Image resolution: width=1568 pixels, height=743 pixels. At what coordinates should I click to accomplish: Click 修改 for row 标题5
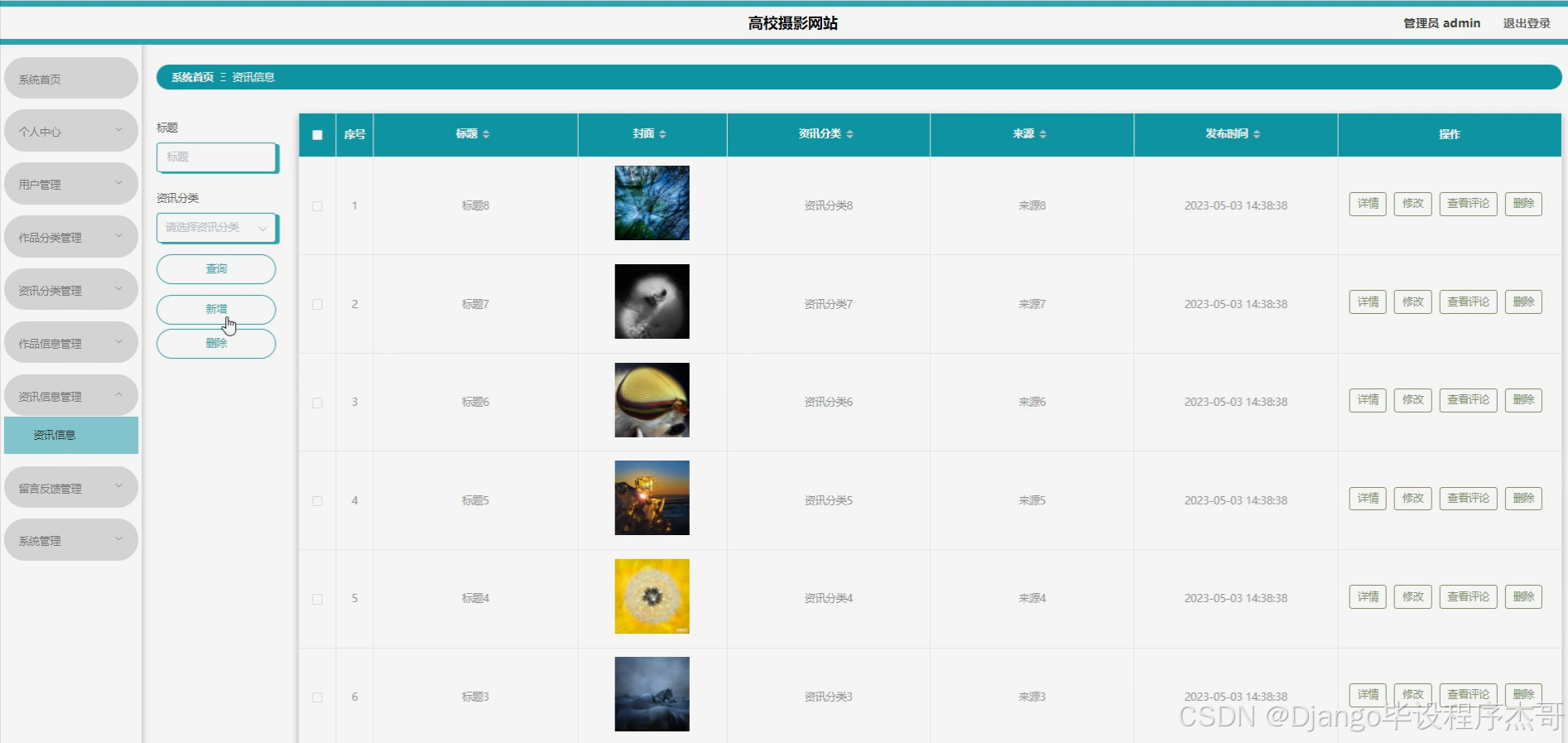pos(1413,499)
